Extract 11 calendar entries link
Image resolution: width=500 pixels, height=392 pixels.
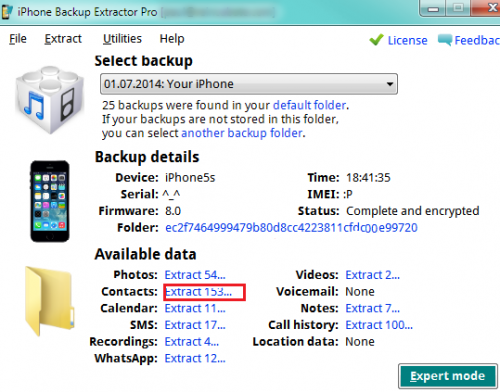[195, 308]
